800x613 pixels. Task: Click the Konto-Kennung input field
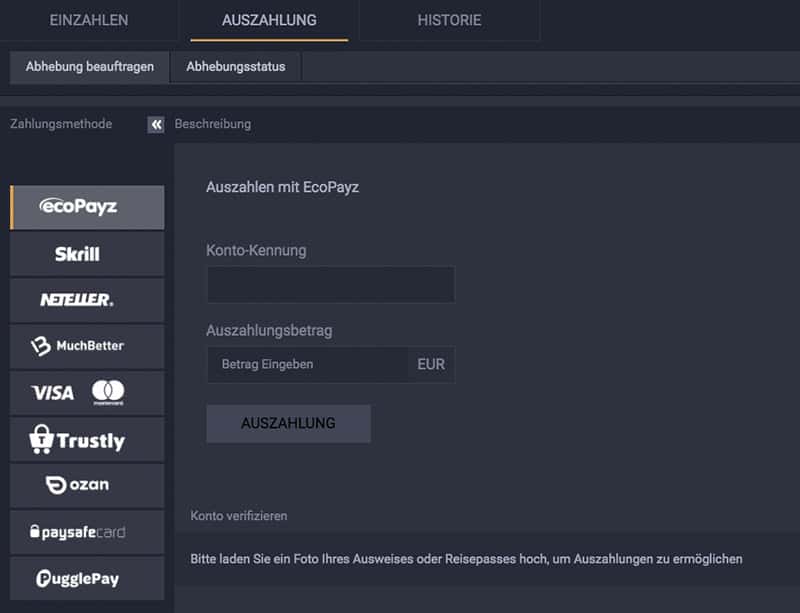point(331,285)
